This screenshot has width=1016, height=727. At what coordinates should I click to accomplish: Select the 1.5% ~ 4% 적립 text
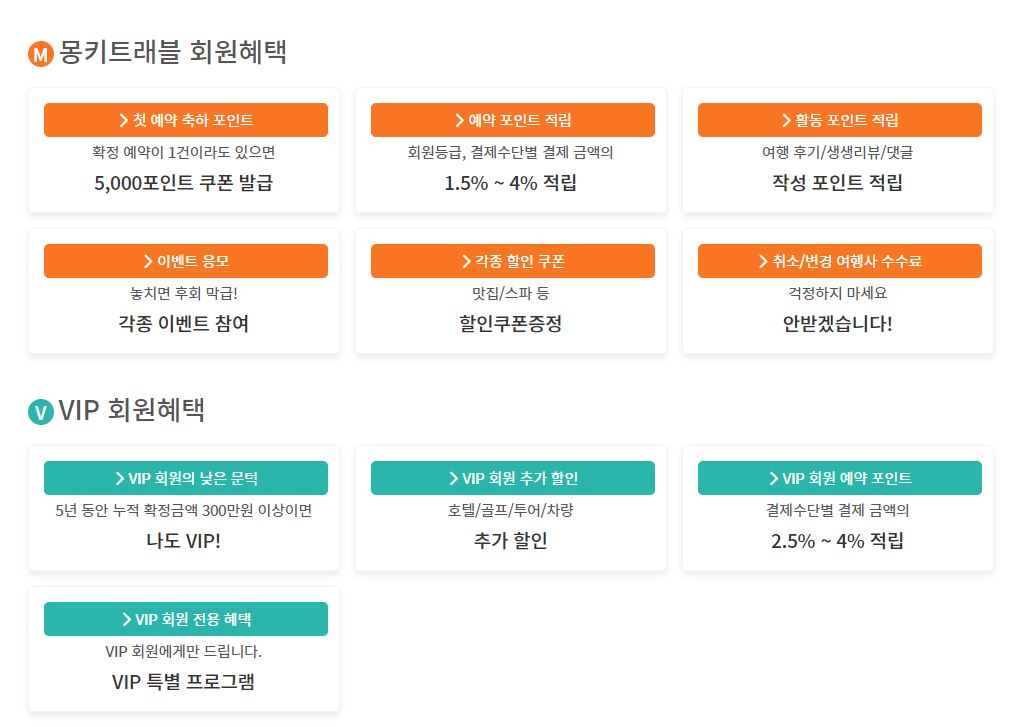click(x=511, y=183)
